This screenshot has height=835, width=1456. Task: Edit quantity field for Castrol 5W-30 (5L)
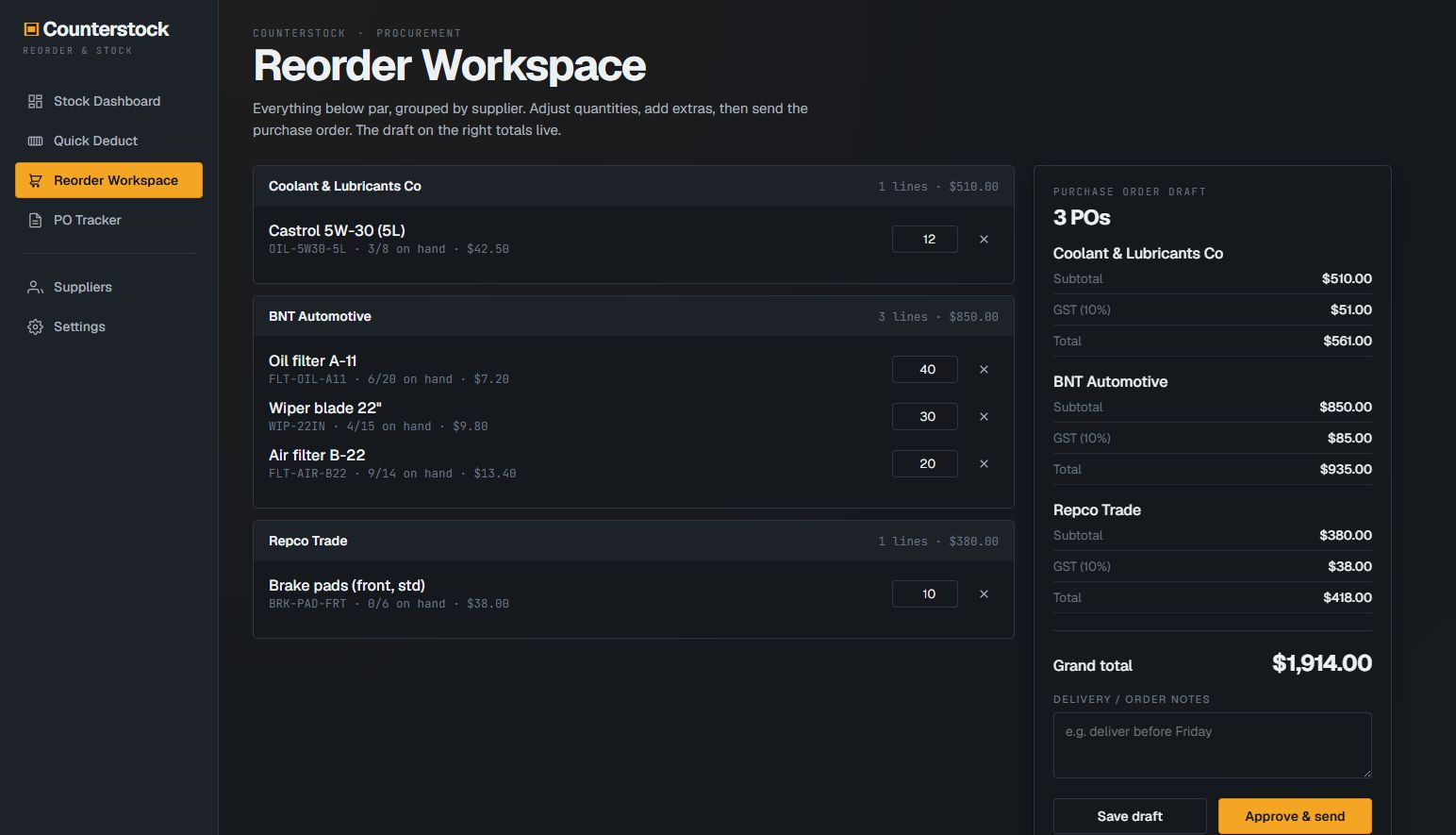pyautogui.click(x=925, y=239)
